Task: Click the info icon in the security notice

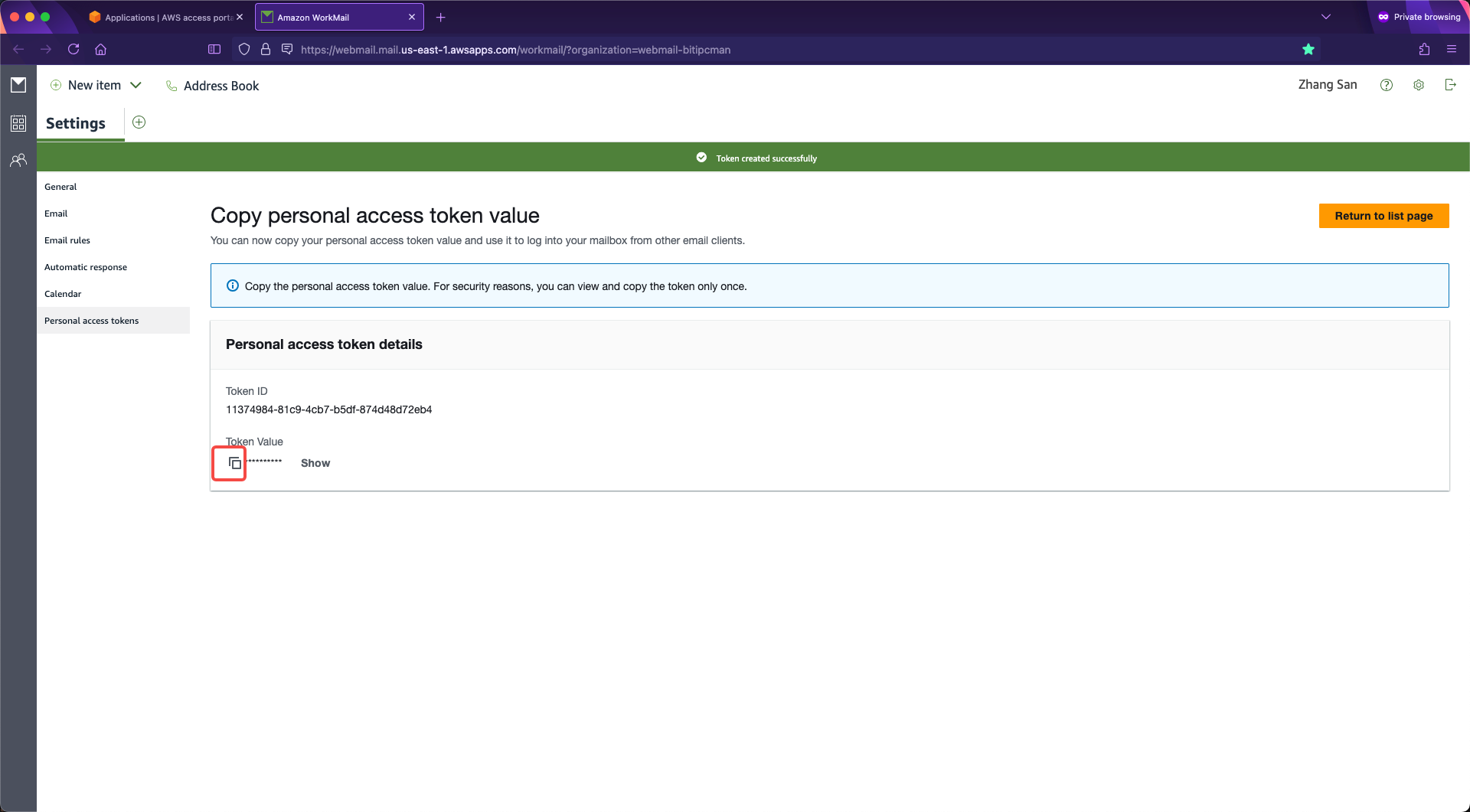Action: (x=233, y=285)
